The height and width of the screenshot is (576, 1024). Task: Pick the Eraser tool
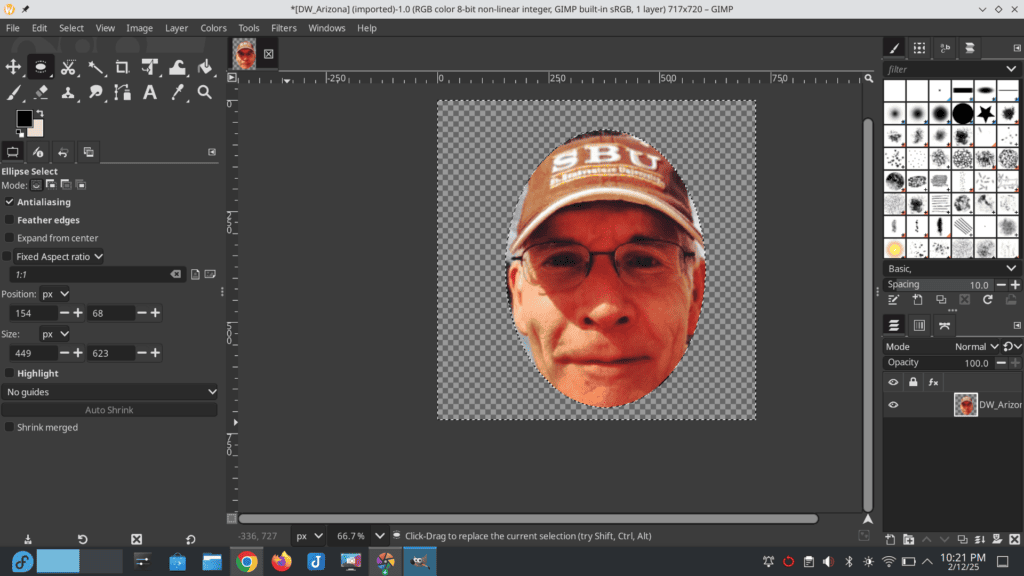coord(42,93)
